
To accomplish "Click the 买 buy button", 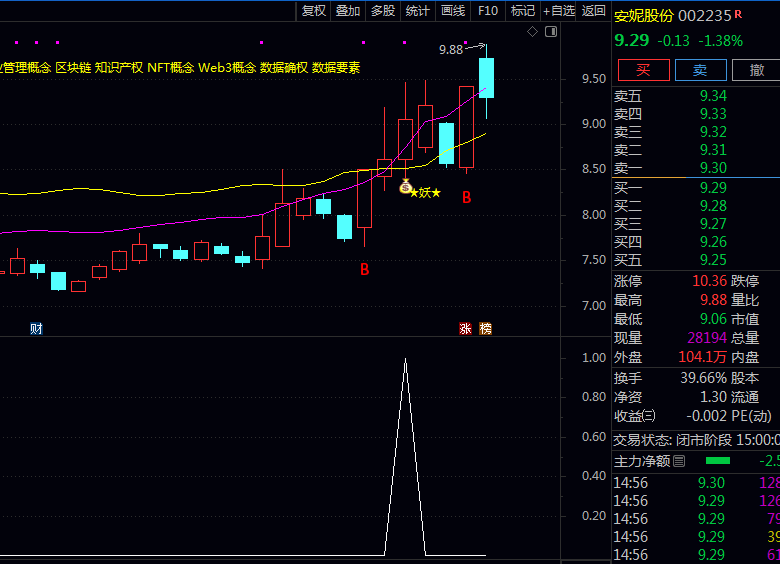I will pyautogui.click(x=643, y=70).
